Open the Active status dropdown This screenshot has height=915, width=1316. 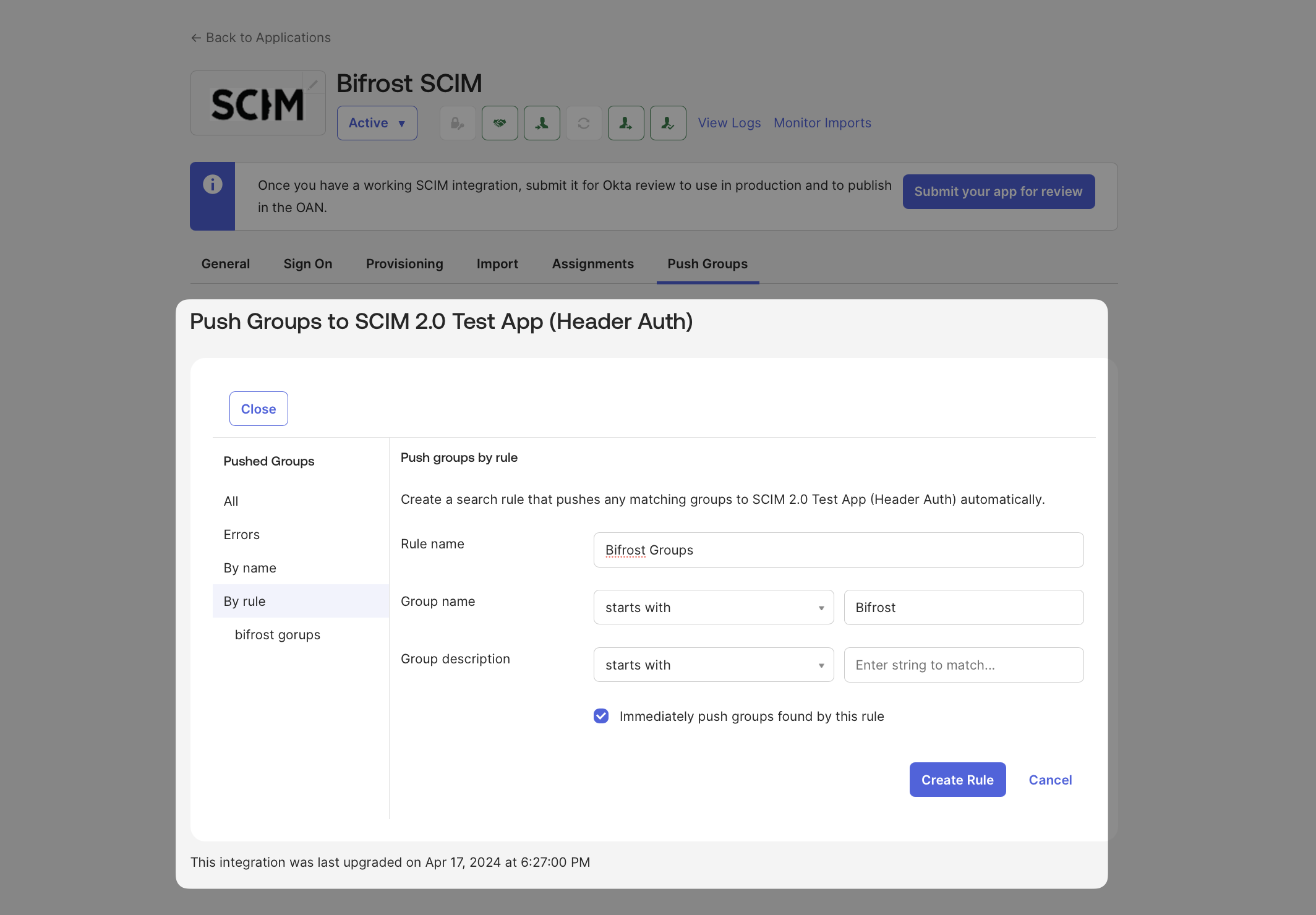tap(377, 123)
